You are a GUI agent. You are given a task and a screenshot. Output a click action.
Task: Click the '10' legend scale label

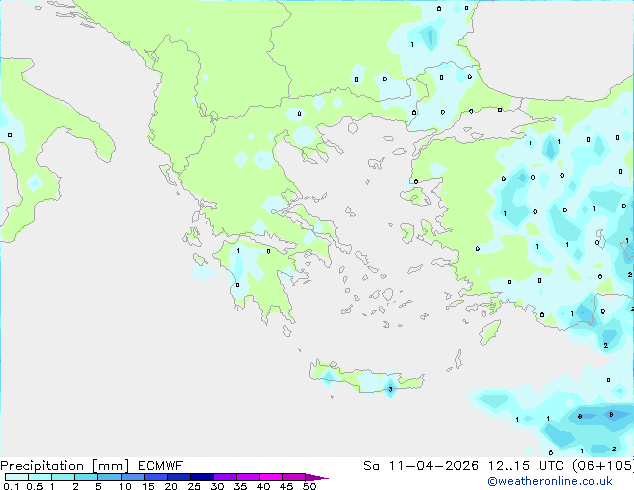(x=125, y=486)
